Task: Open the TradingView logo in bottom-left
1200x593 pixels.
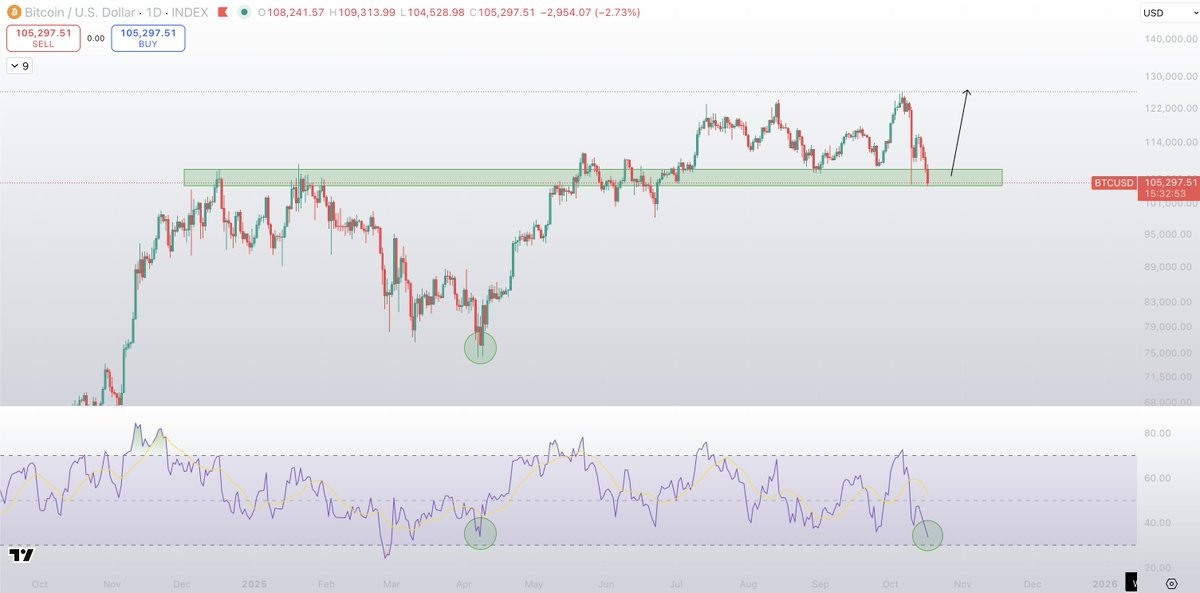Action: pos(20,555)
